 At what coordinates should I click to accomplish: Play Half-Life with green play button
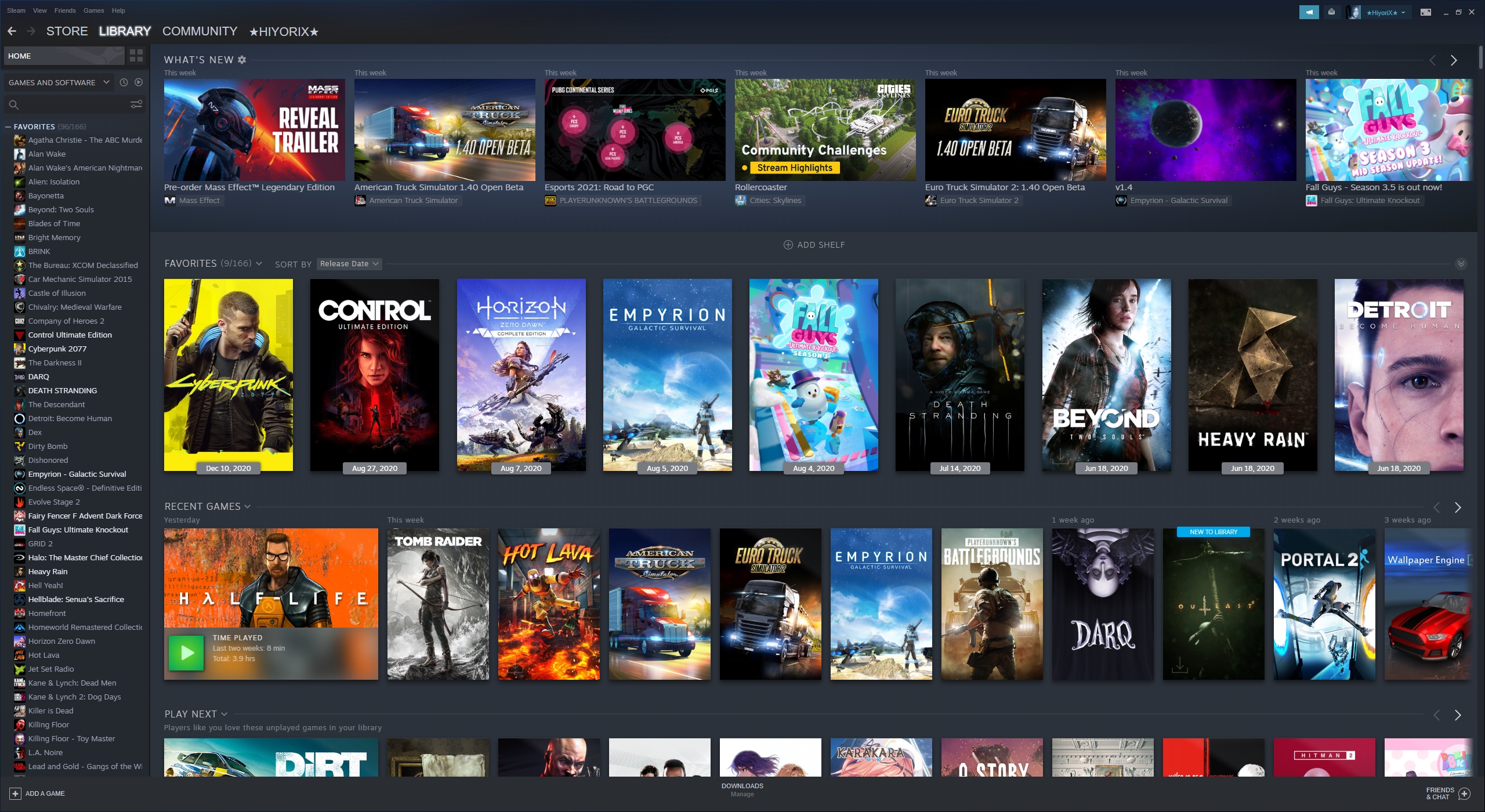[x=186, y=653]
